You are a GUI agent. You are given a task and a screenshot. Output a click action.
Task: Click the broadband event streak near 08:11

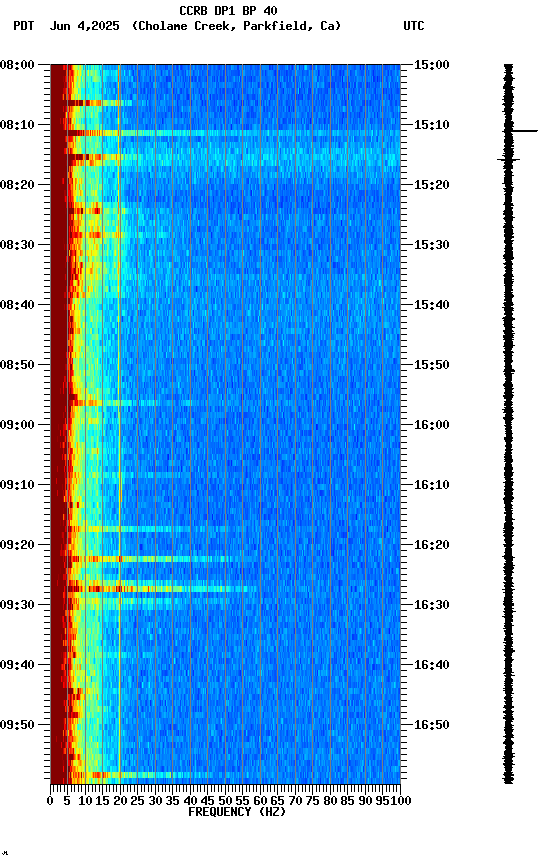tap(225, 133)
